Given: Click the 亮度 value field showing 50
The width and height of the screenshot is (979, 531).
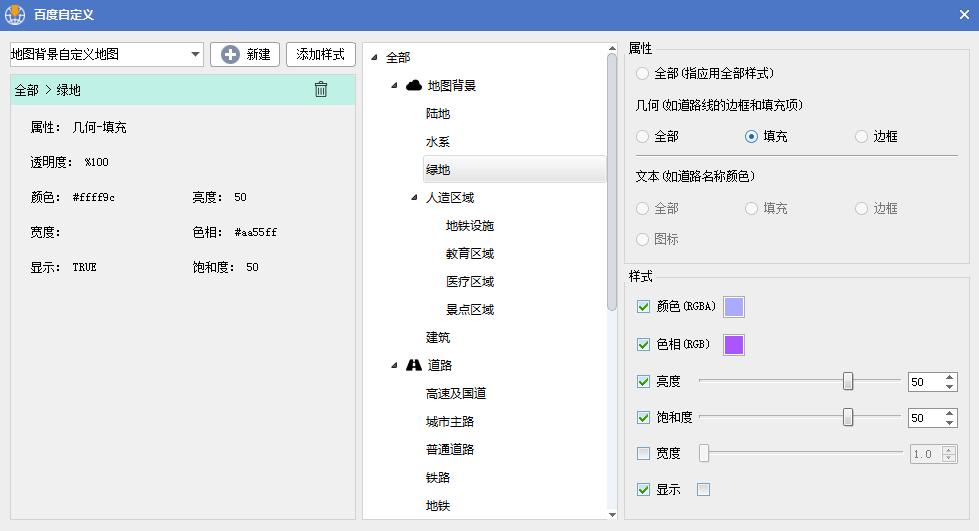Looking at the screenshot, I should point(925,382).
